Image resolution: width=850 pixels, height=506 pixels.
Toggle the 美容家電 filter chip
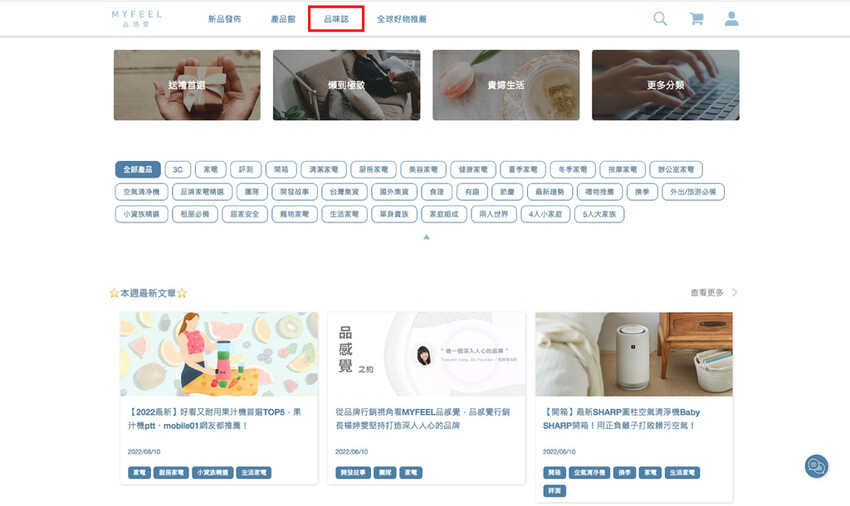423,169
